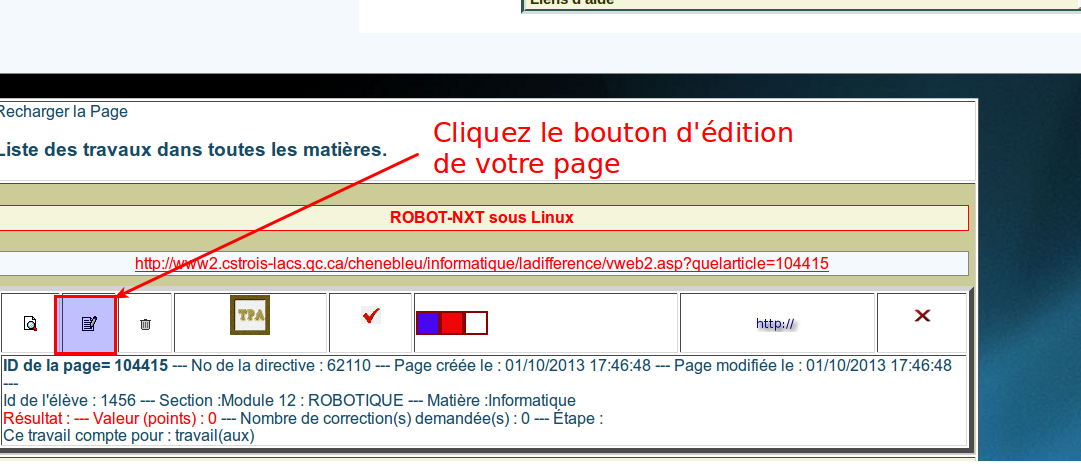Click the red edit-button instruction annotation
1081x466 pixels.
(612, 148)
